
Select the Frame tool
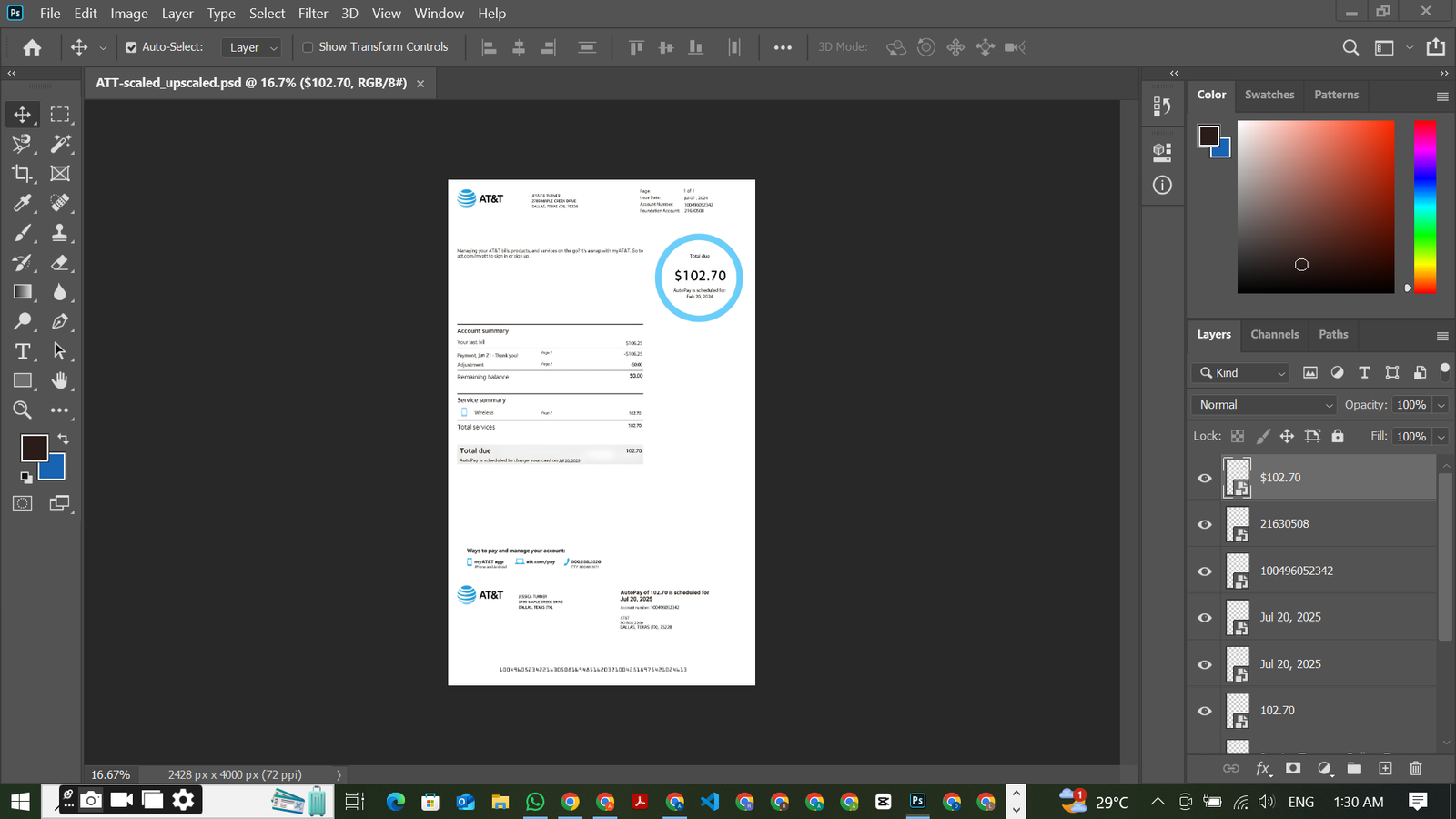pos(60,173)
